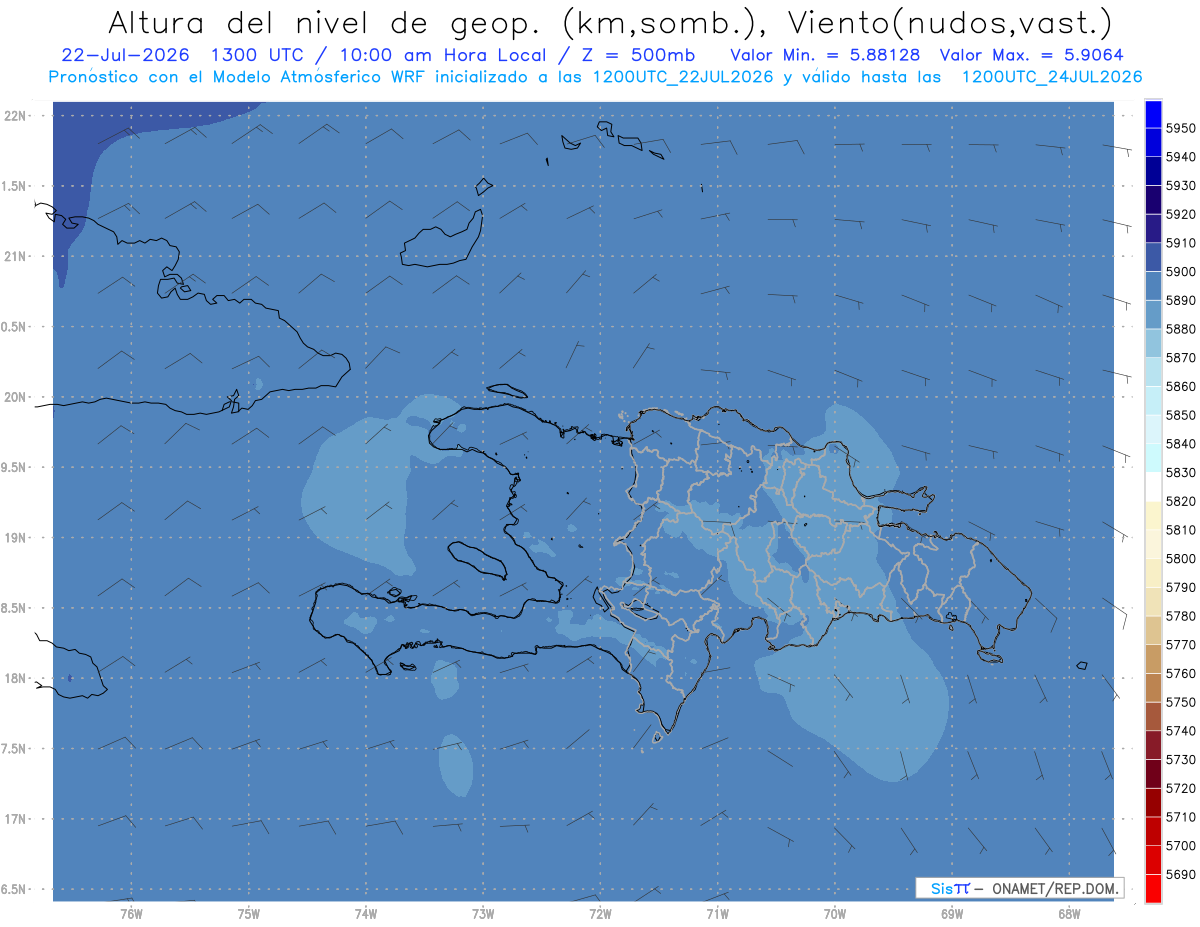Click the '5790' colorbar value
This screenshot has width=1200, height=927.
point(1180,587)
